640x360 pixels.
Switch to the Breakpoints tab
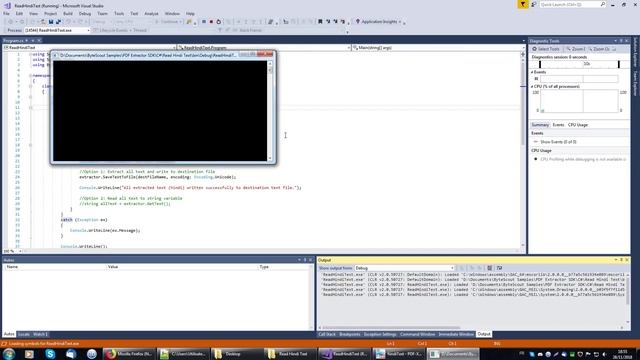point(349,334)
